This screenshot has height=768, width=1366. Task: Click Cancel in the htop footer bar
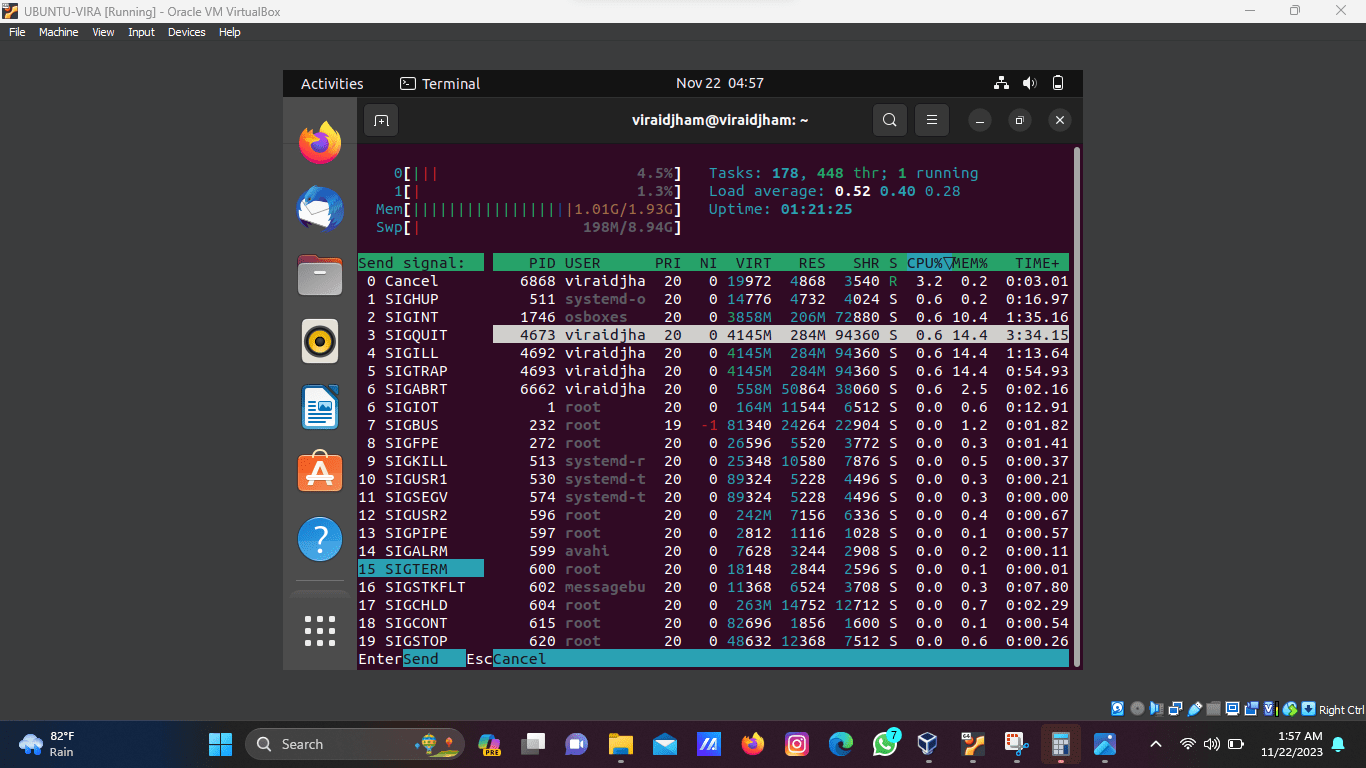(x=520, y=659)
